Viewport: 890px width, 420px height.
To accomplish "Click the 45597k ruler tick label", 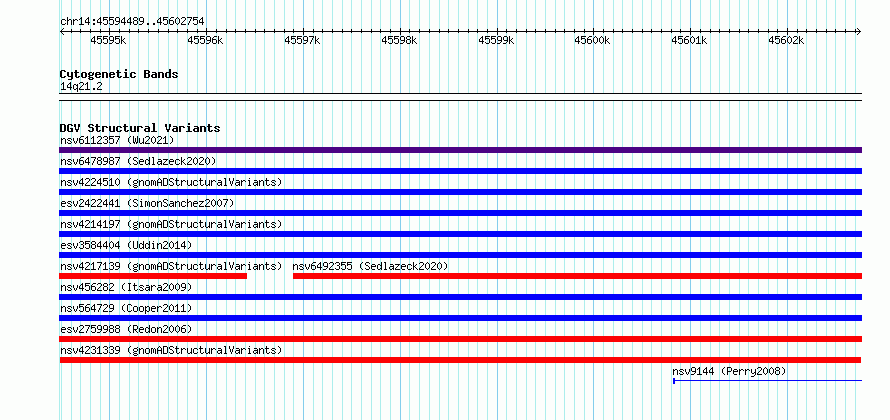I will (x=302, y=40).
